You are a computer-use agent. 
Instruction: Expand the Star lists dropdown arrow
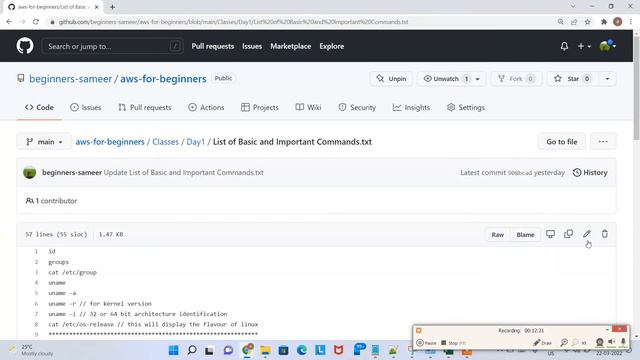tap(607, 79)
